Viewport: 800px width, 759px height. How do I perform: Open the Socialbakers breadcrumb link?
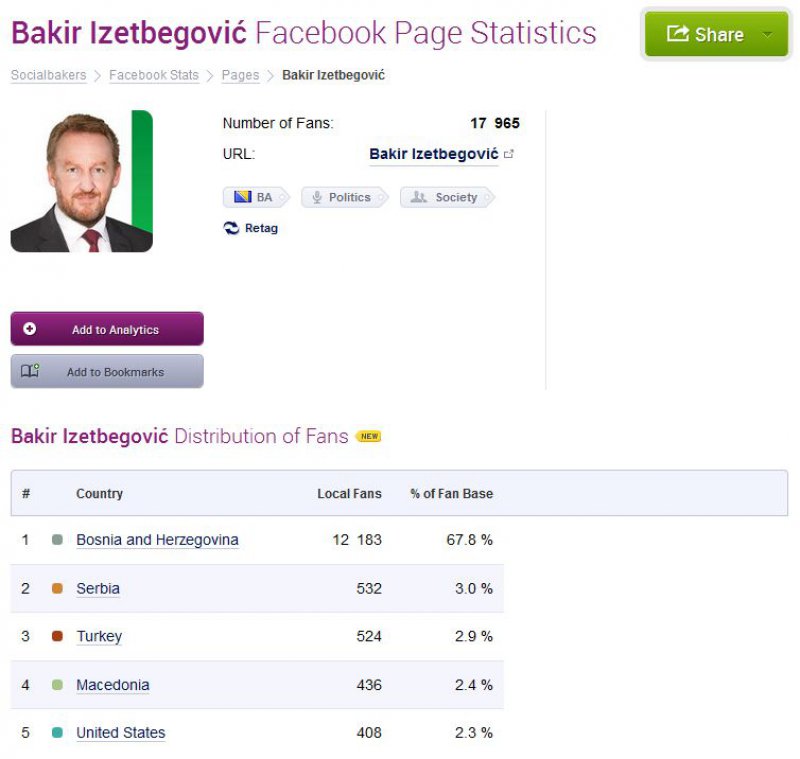point(47,74)
